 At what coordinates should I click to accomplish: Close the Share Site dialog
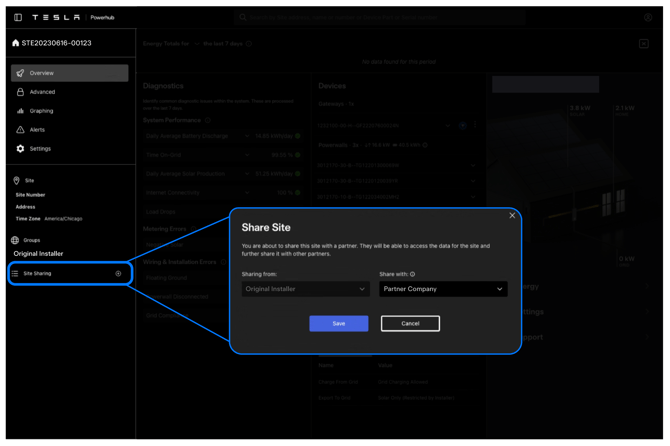point(512,215)
